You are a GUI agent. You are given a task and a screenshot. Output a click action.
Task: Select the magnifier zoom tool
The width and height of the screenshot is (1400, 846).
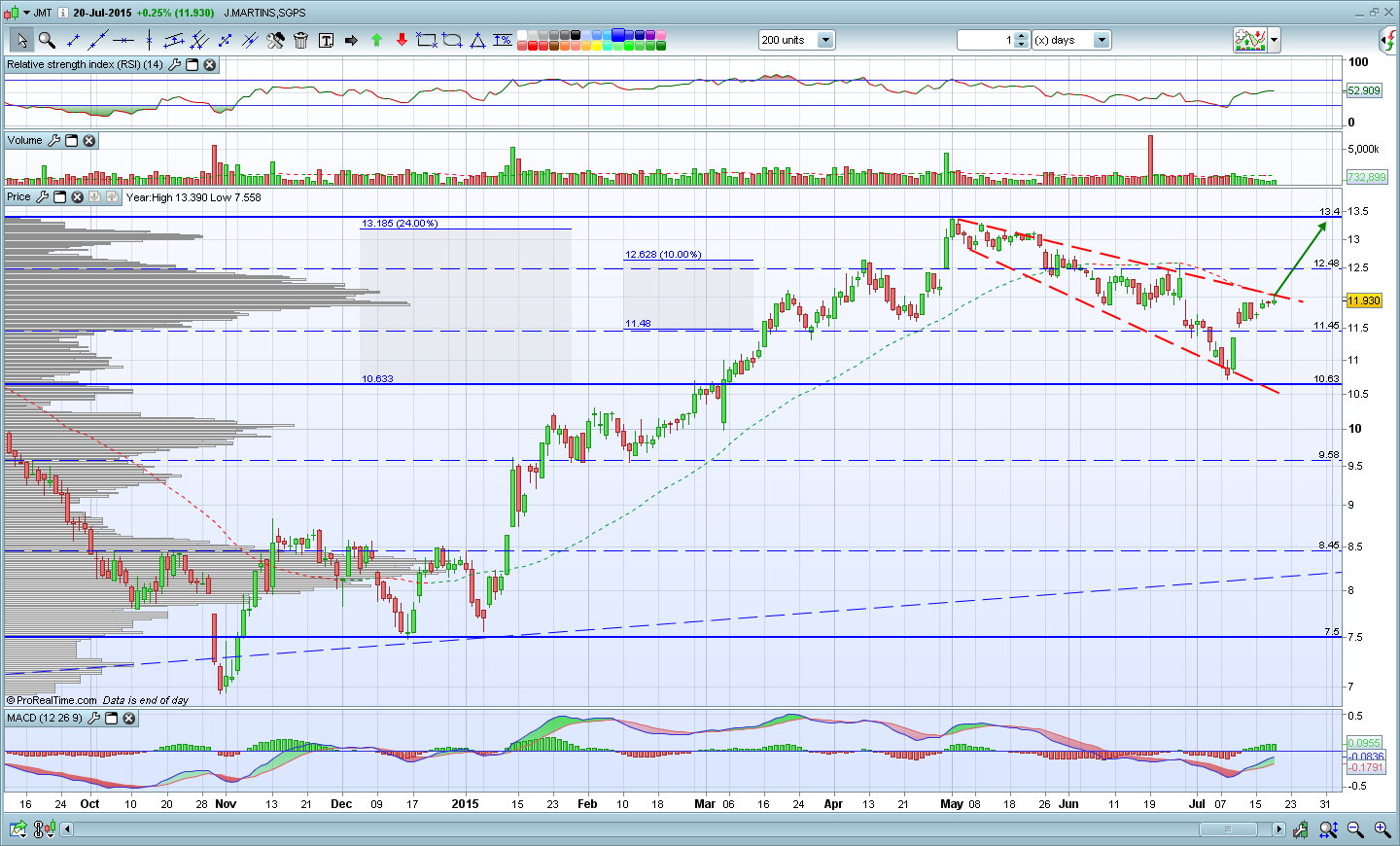point(46,40)
